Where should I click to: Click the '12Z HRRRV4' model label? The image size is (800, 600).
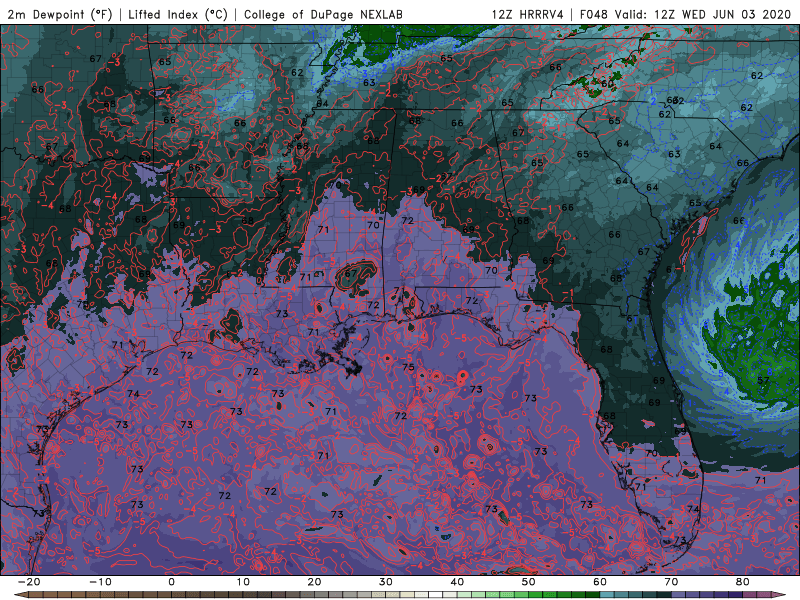[528, 15]
